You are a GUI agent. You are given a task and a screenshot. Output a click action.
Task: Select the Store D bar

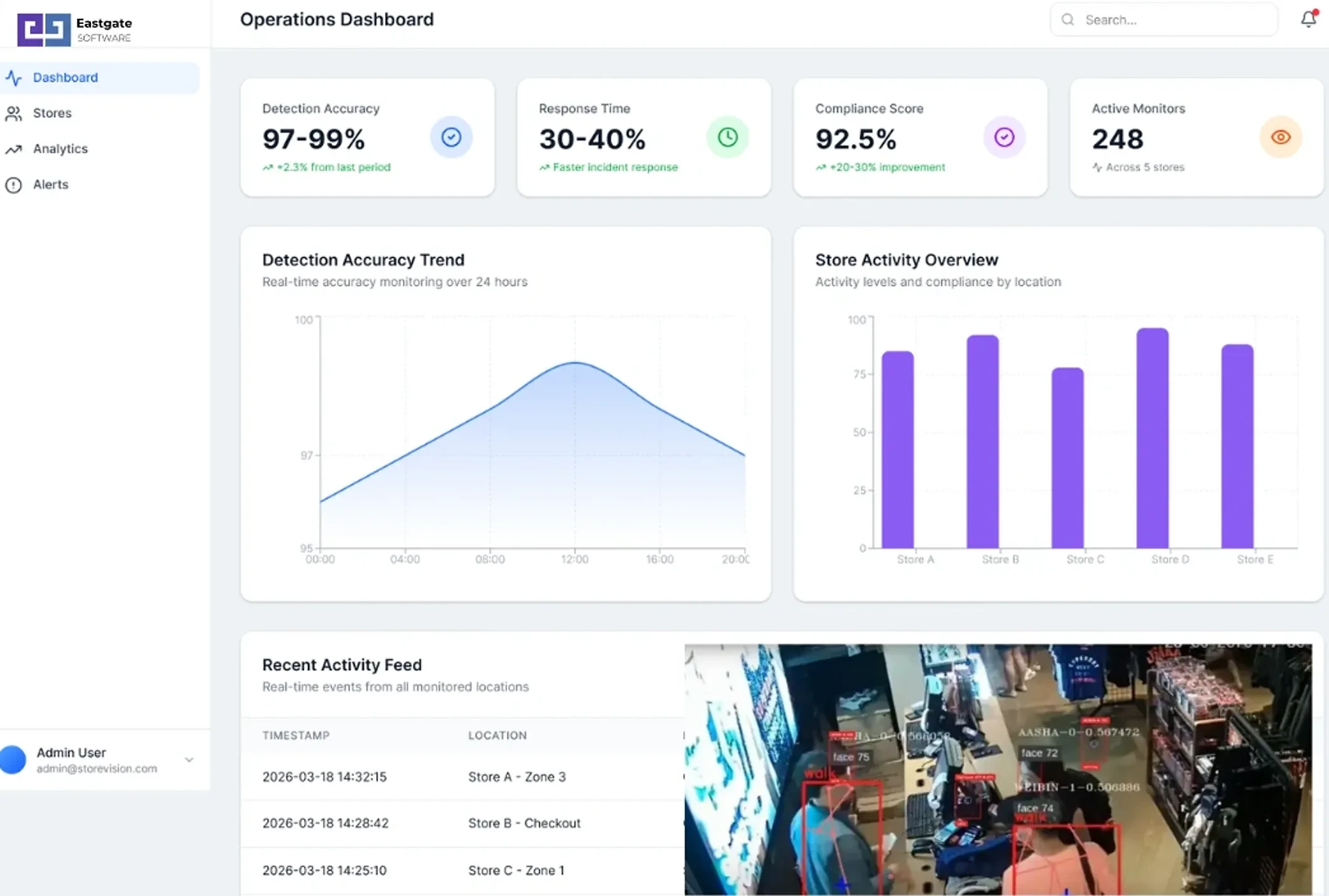tap(1153, 438)
